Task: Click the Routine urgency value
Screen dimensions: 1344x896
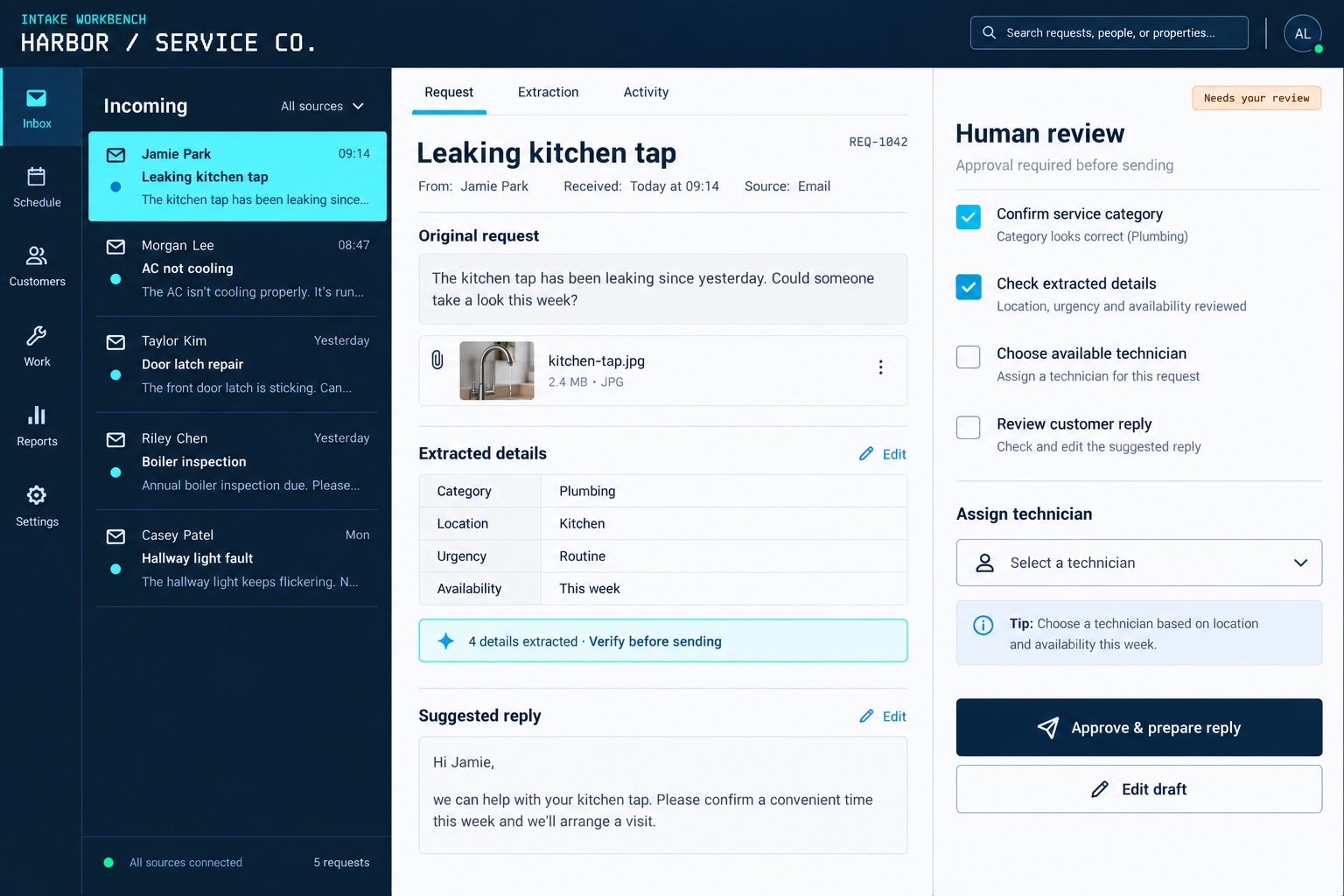Action: click(x=583, y=556)
